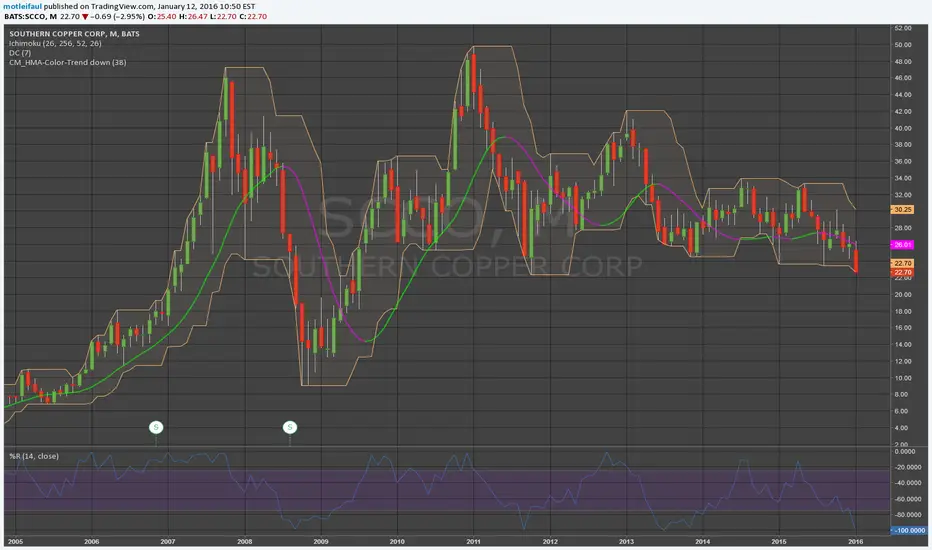Click the 2005 label on time axis
The height and width of the screenshot is (550, 932).
[15, 542]
